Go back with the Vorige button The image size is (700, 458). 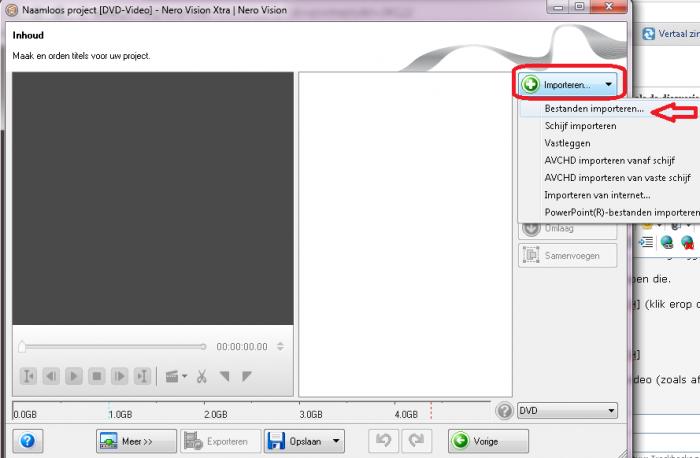488,441
